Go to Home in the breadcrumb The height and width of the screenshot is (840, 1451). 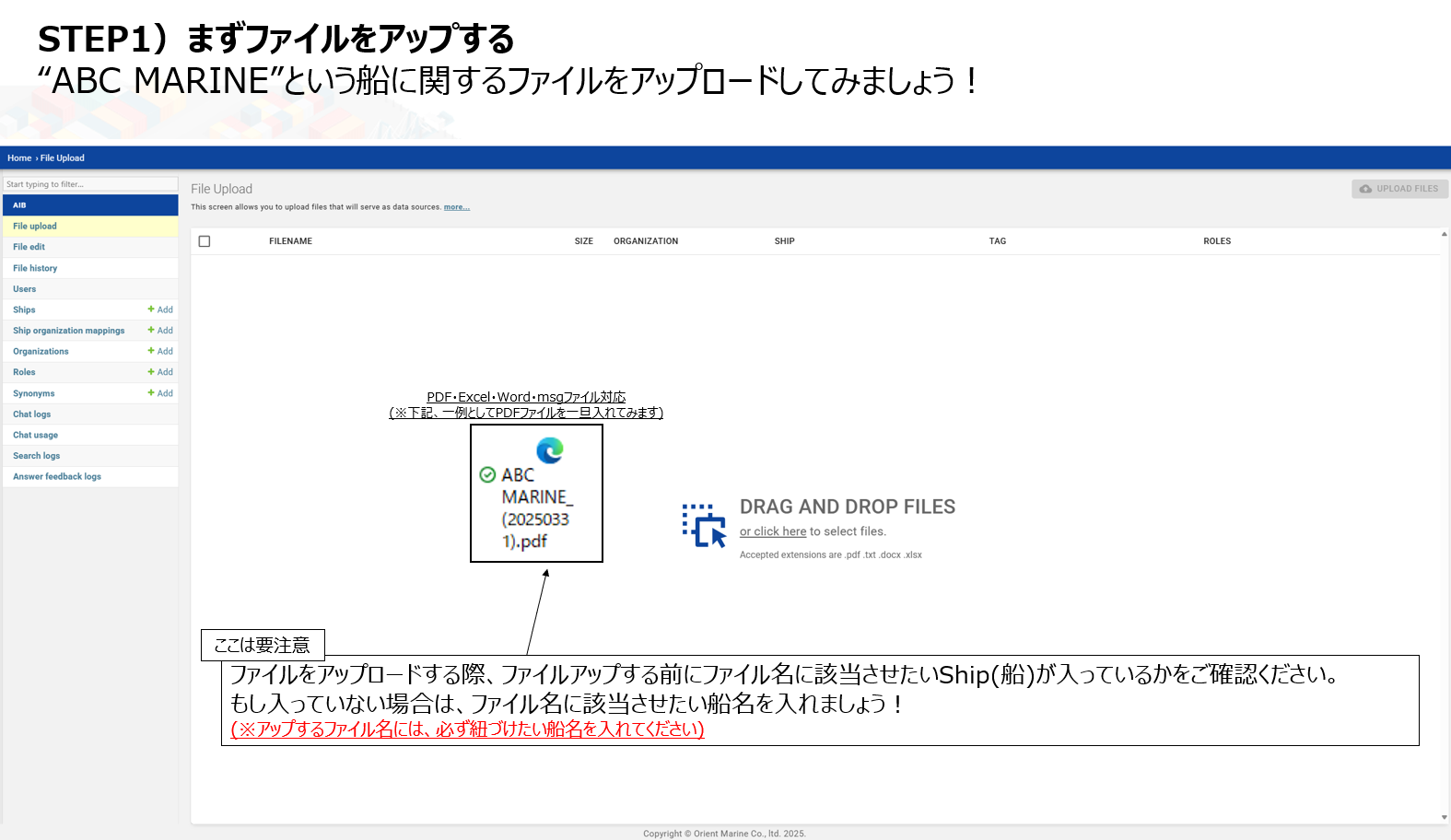[19, 158]
